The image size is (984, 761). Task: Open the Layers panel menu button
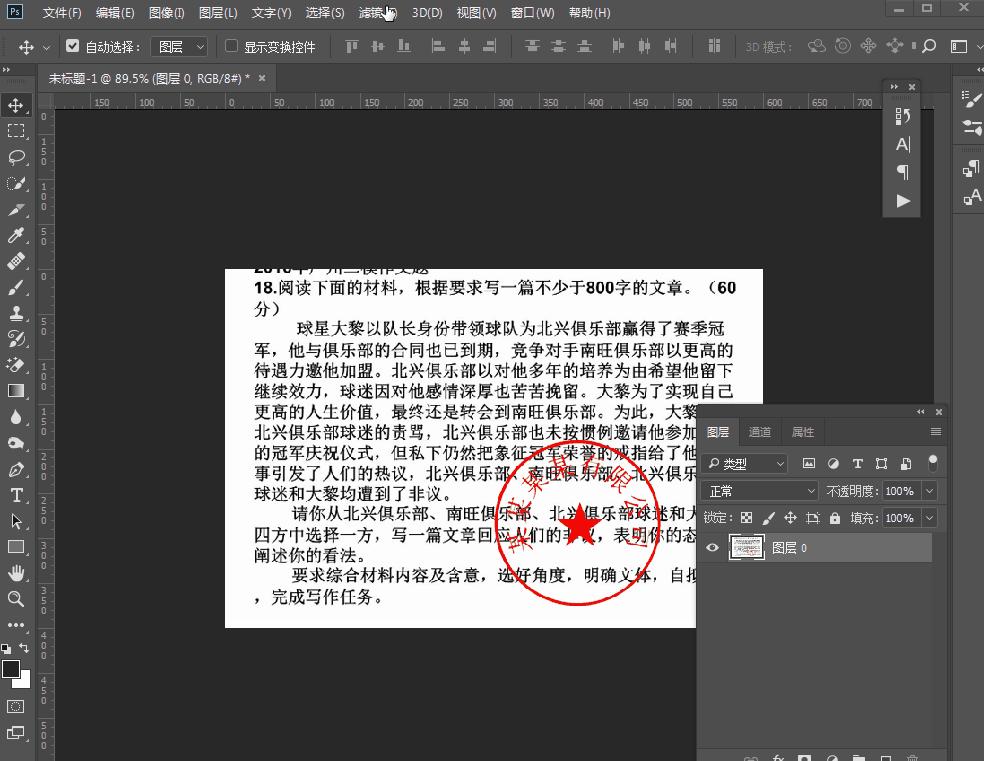pyautogui.click(x=936, y=431)
